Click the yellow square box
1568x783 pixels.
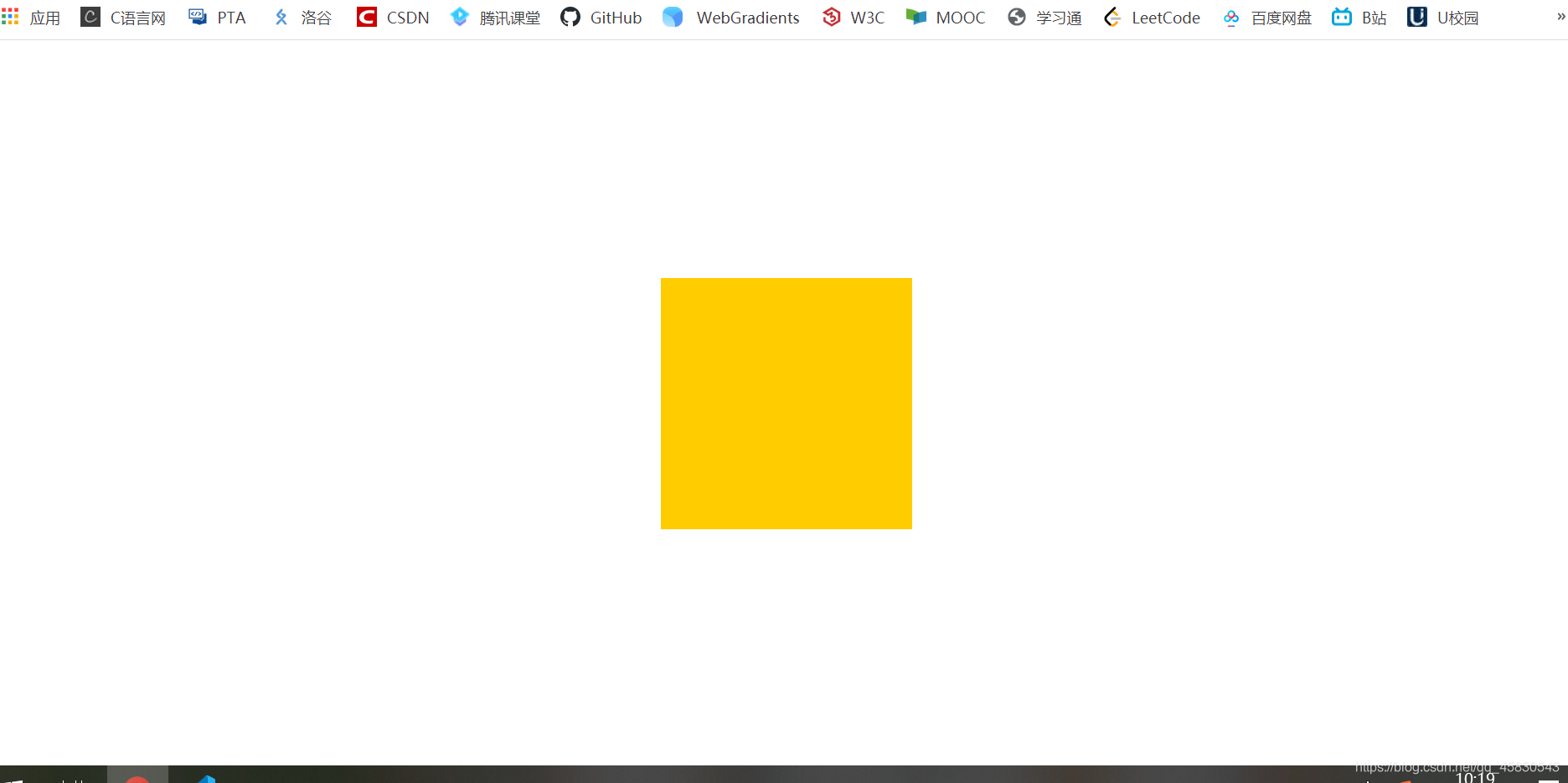click(787, 404)
